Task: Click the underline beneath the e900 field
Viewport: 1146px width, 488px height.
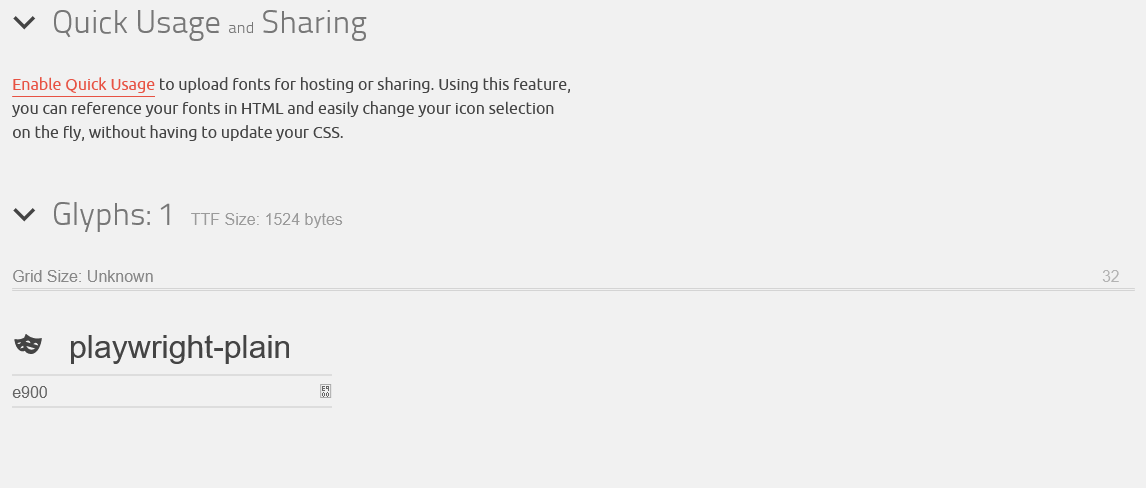Action: coord(172,406)
